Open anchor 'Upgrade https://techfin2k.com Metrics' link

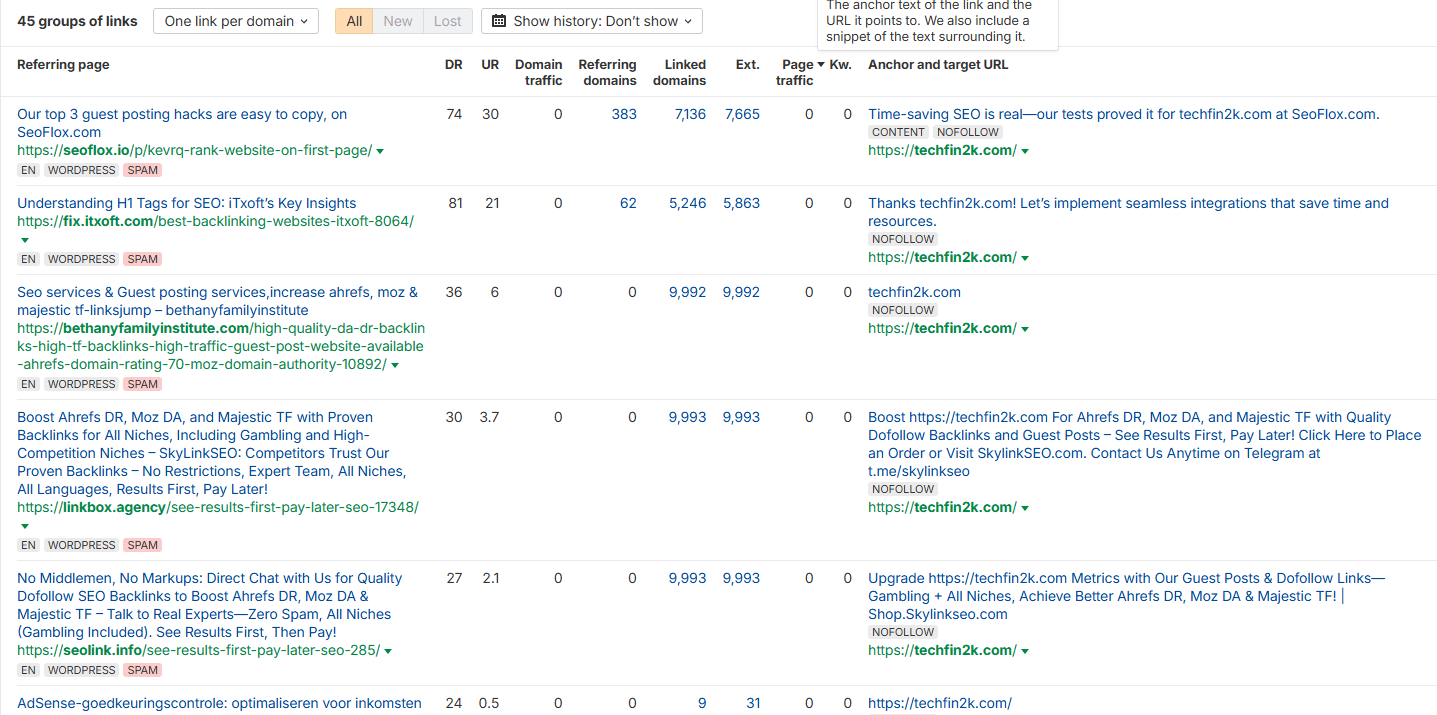pos(1126,596)
